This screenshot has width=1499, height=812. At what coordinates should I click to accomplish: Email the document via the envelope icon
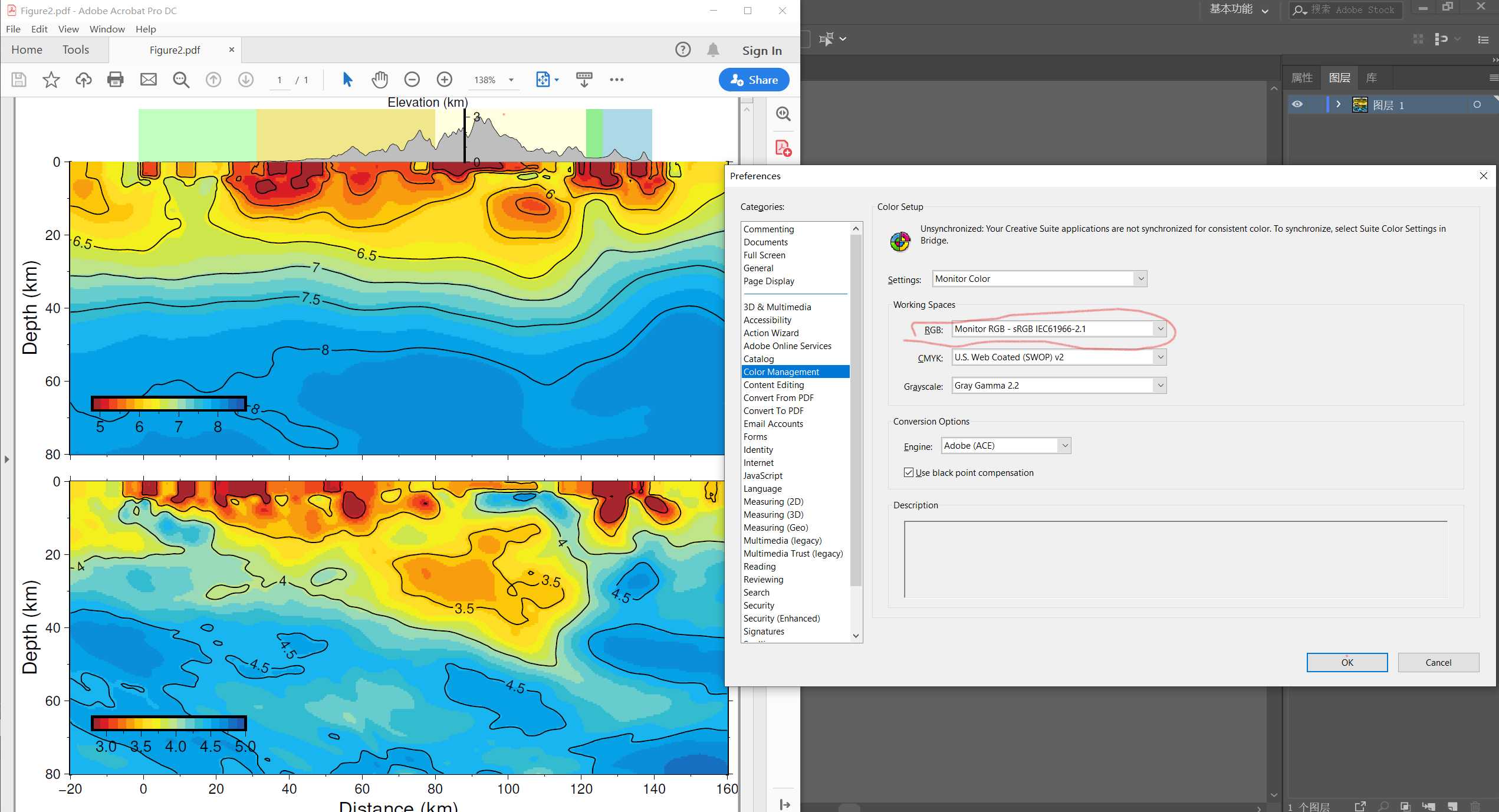(148, 80)
